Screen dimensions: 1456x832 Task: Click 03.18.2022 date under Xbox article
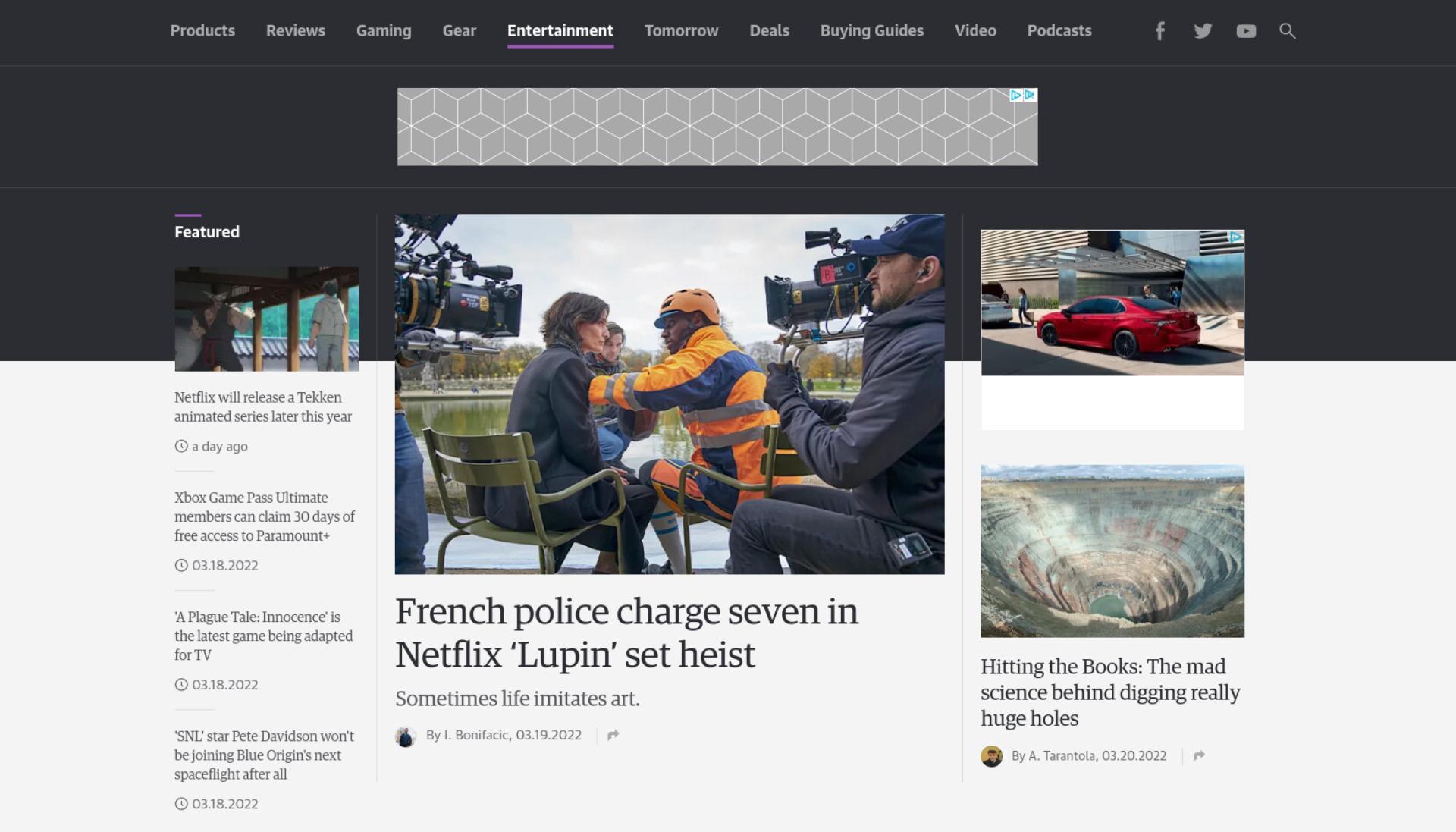225,566
